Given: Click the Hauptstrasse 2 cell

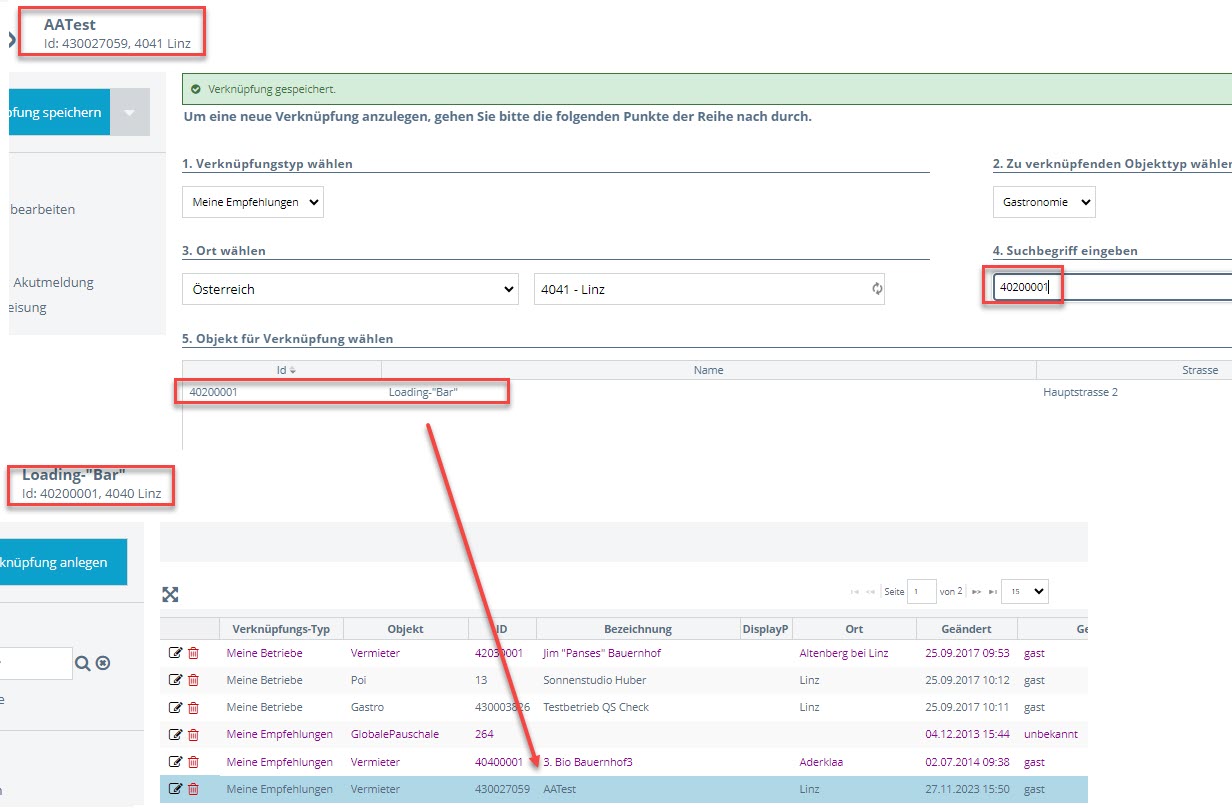Looking at the screenshot, I should [x=1080, y=392].
